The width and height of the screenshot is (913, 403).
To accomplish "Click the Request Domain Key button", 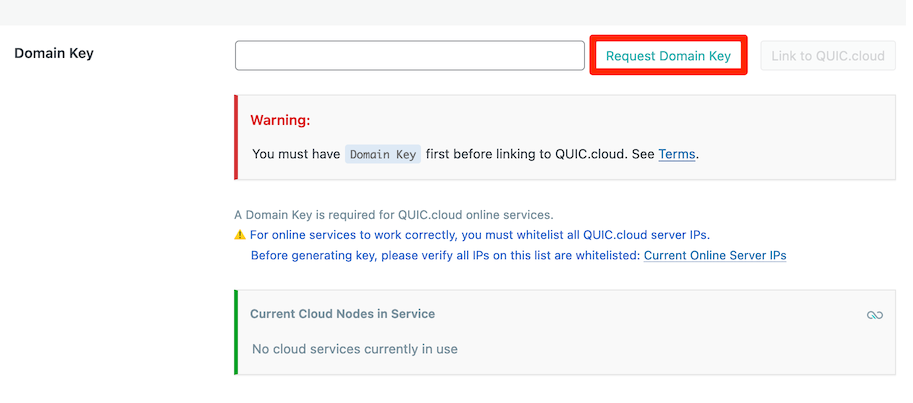I will click(668, 56).
